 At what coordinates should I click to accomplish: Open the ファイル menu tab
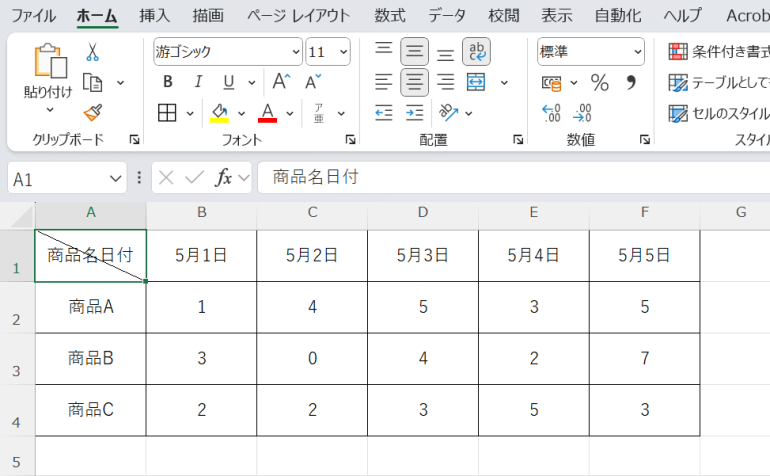pyautogui.click(x=33, y=16)
